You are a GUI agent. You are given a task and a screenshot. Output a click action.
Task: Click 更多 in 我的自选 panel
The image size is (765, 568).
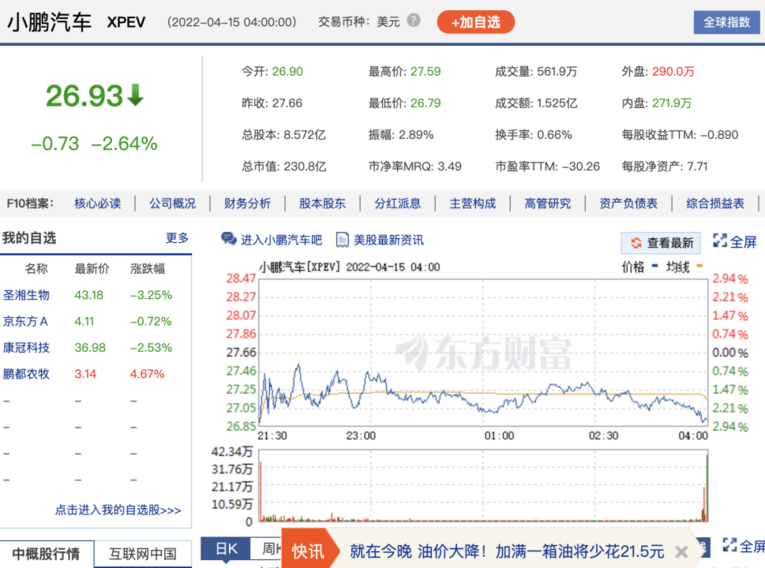(x=177, y=238)
